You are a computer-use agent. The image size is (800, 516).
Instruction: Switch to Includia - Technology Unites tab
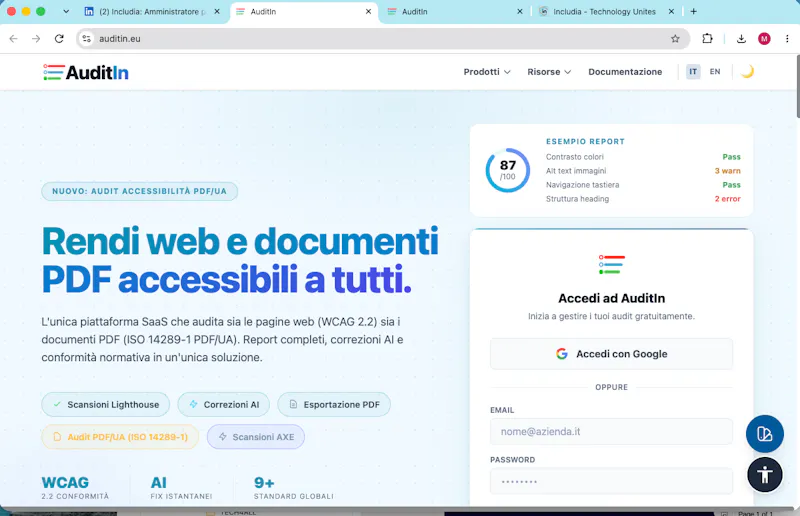tap(606, 12)
